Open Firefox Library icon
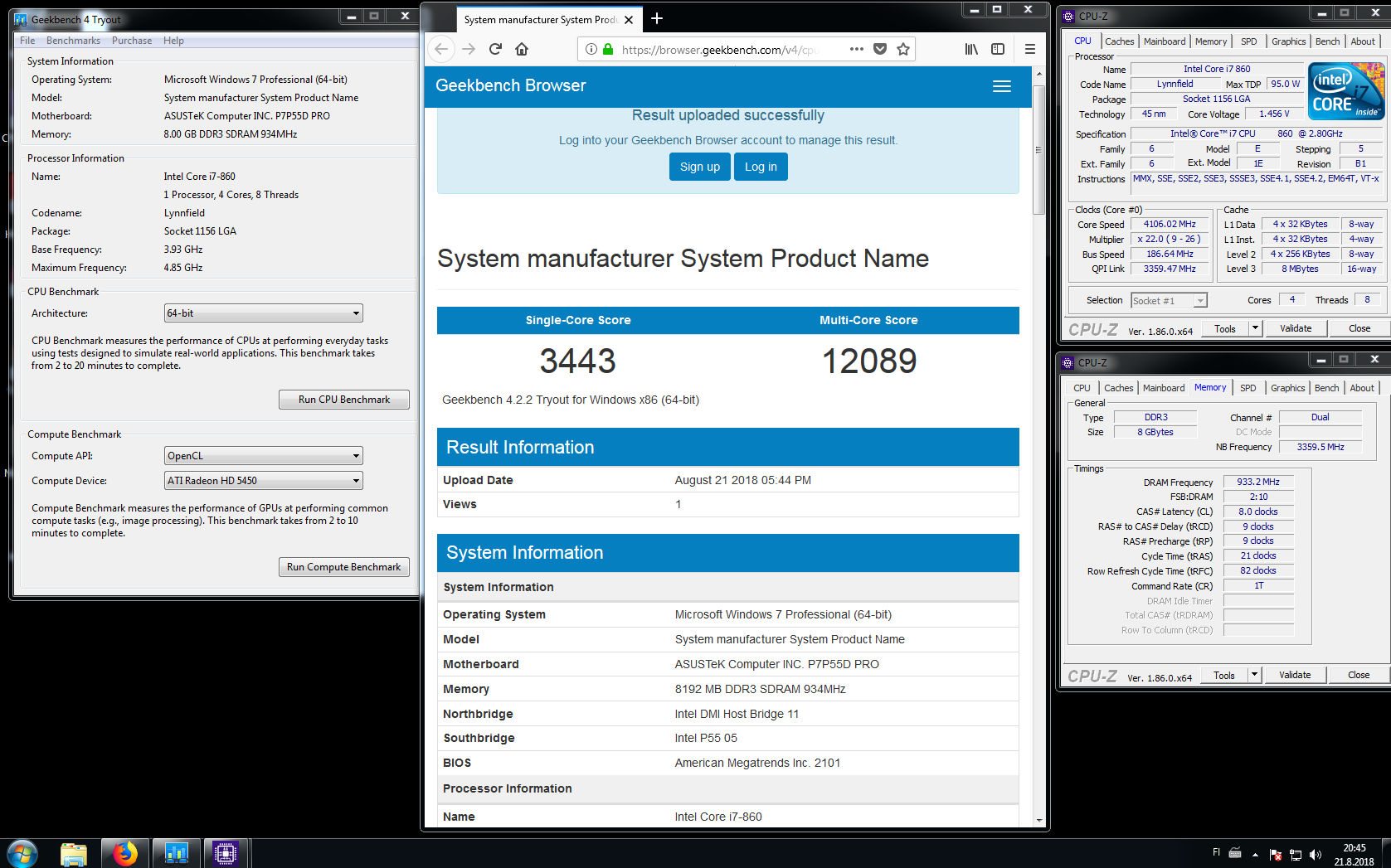The height and width of the screenshot is (868, 1391). pos(971,49)
